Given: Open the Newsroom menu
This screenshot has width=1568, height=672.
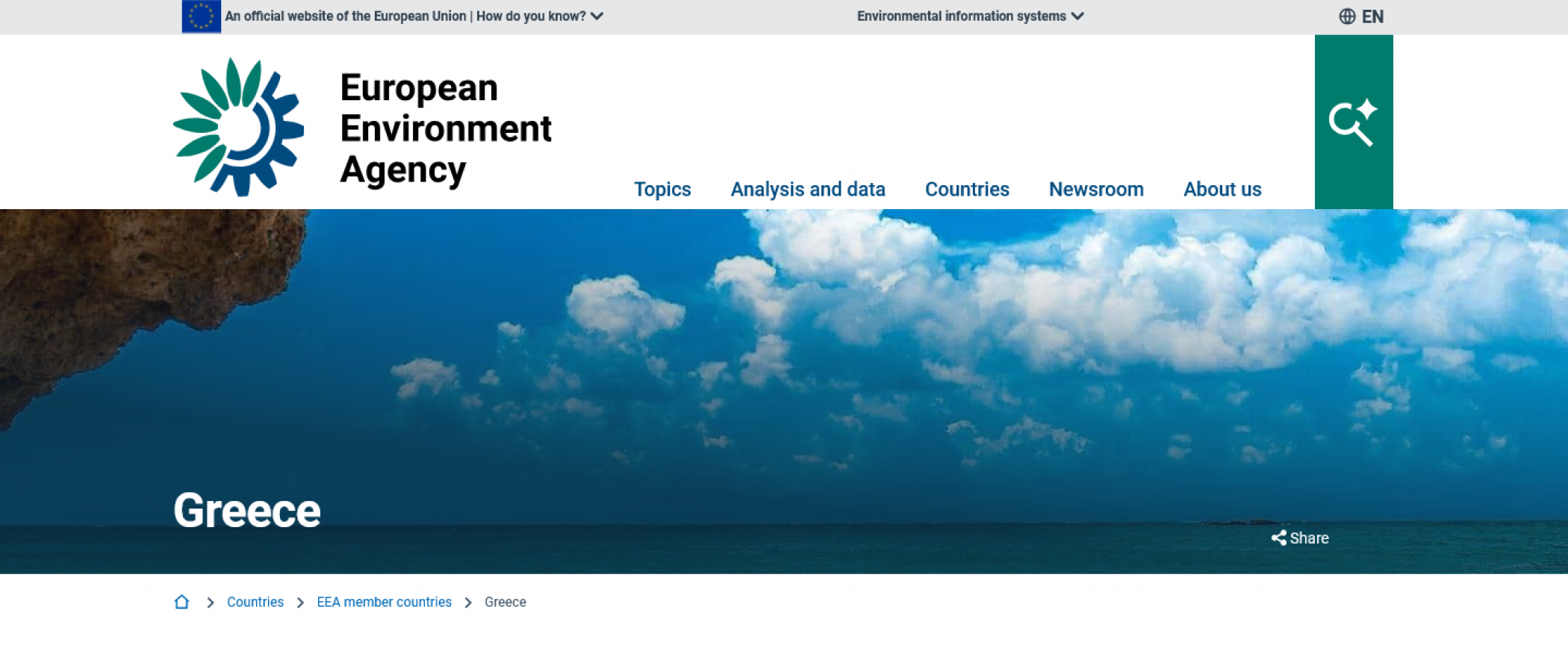Looking at the screenshot, I should (1096, 190).
